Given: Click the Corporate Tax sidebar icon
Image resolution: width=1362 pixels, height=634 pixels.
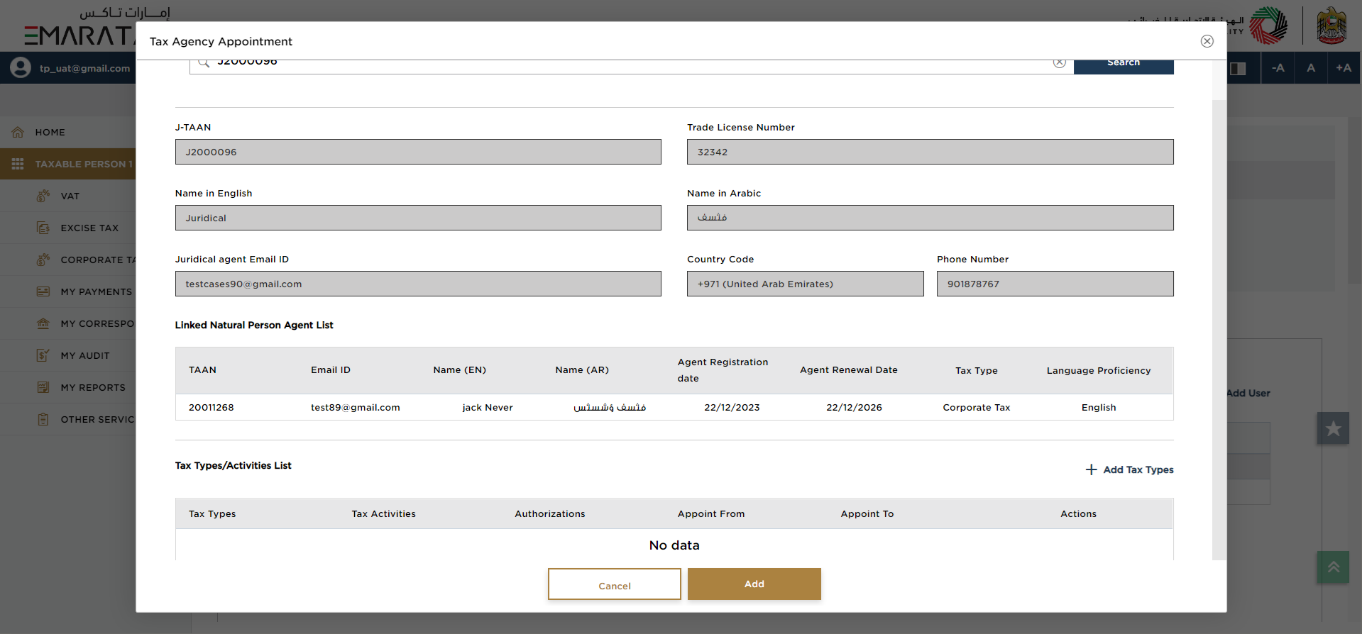Looking at the screenshot, I should (x=43, y=260).
